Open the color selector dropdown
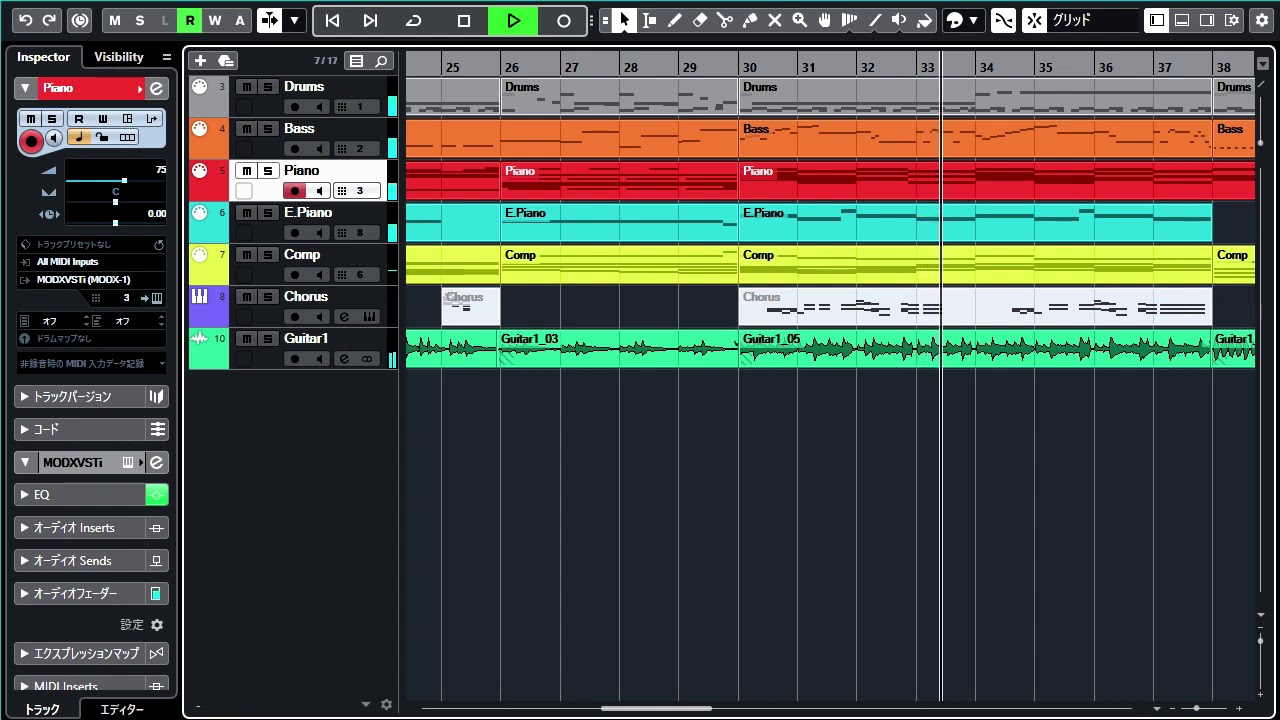 (974, 20)
